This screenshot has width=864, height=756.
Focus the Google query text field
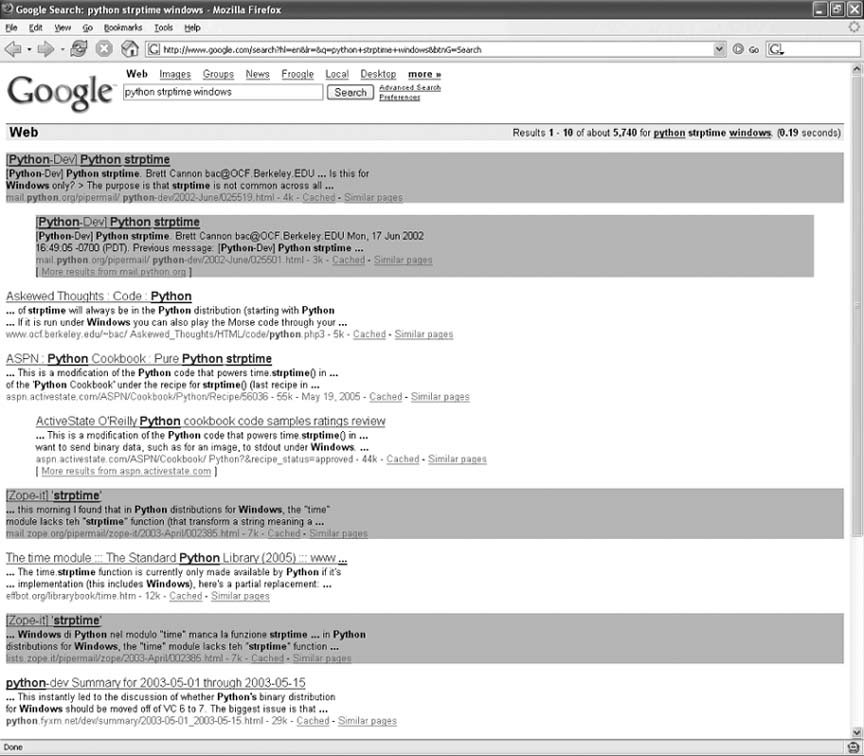222,92
